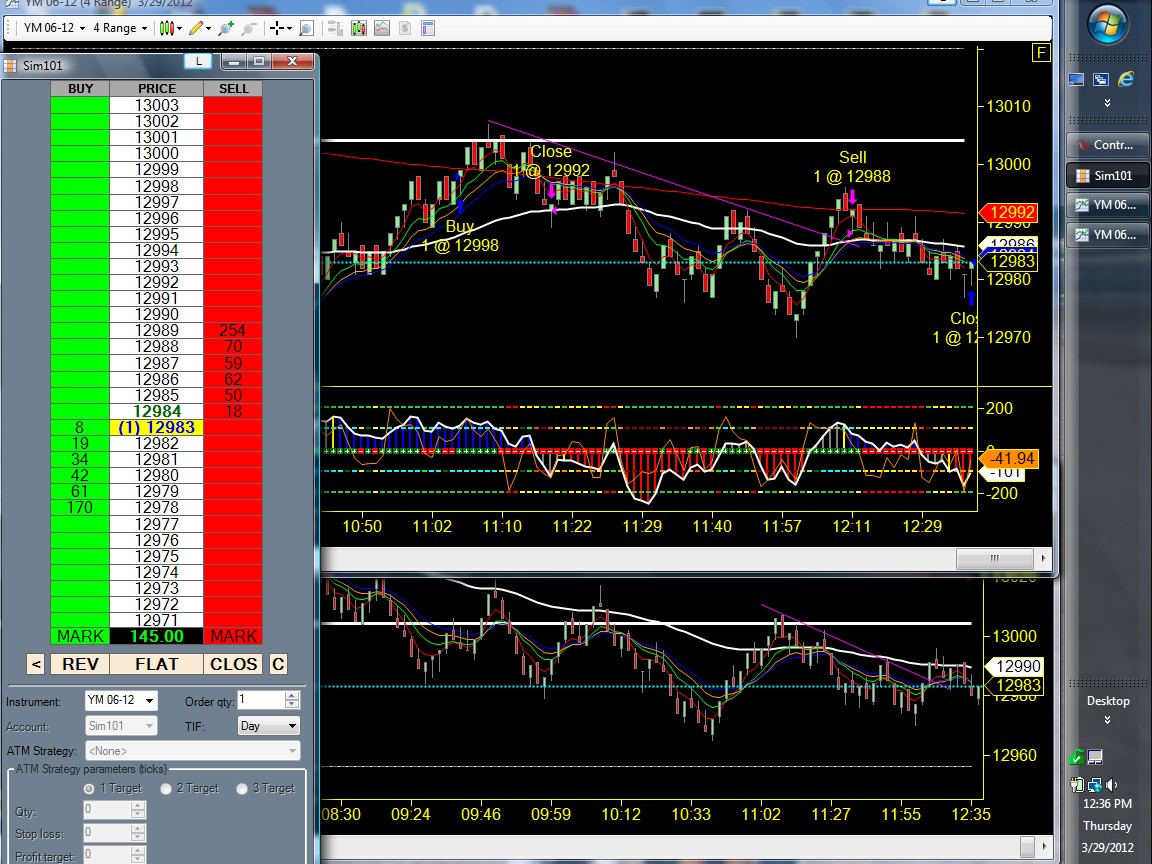Select the 2 Target radio button
Viewport: 1152px width, 864px height.
166,788
